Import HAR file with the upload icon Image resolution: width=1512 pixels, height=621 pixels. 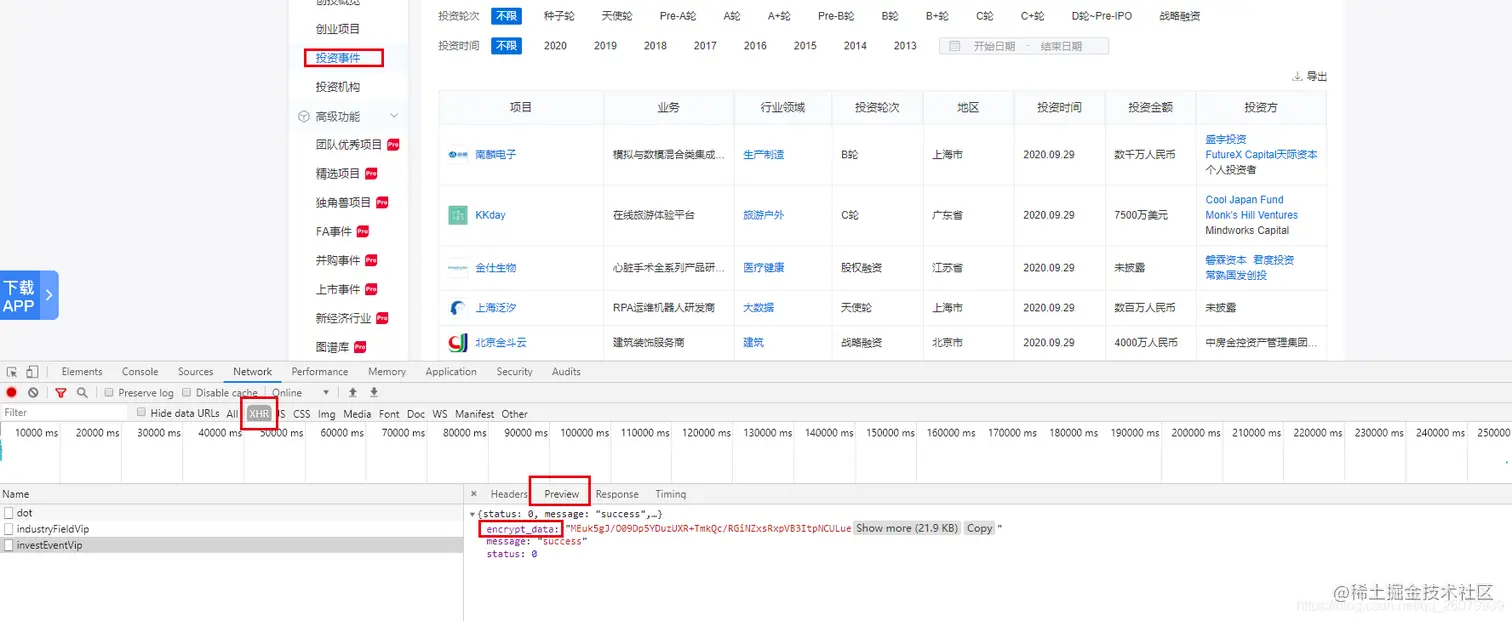(352, 392)
